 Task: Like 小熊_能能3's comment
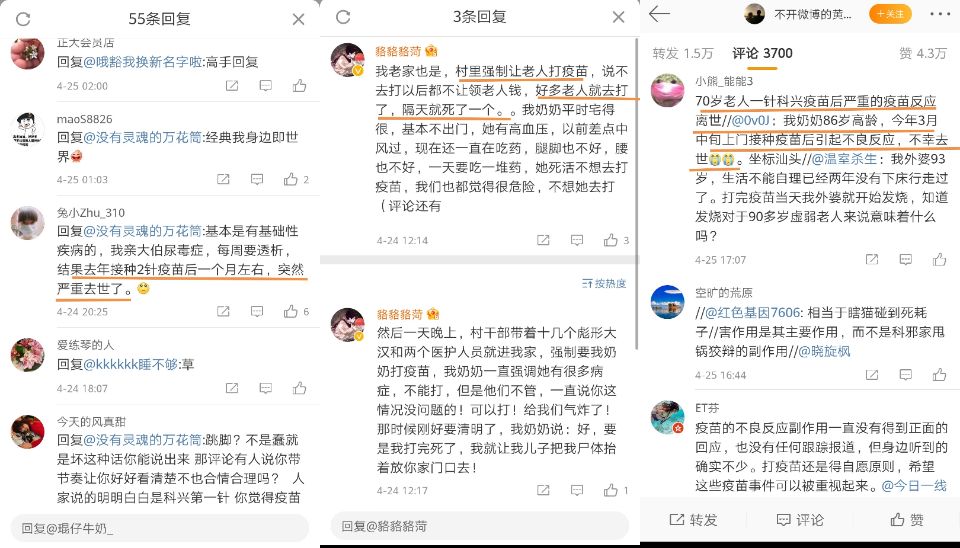coord(939,260)
